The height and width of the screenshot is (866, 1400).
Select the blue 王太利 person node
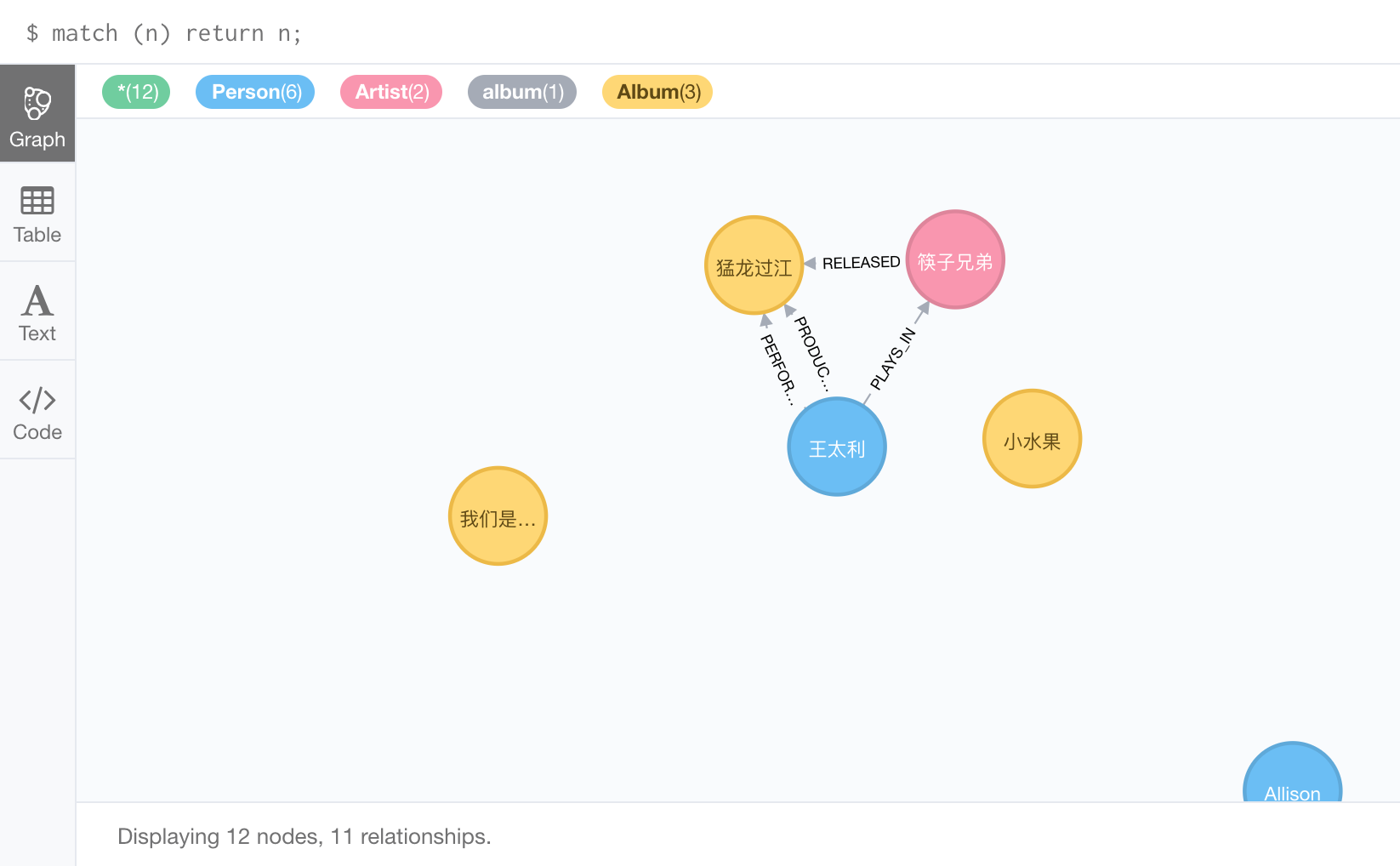coord(837,447)
